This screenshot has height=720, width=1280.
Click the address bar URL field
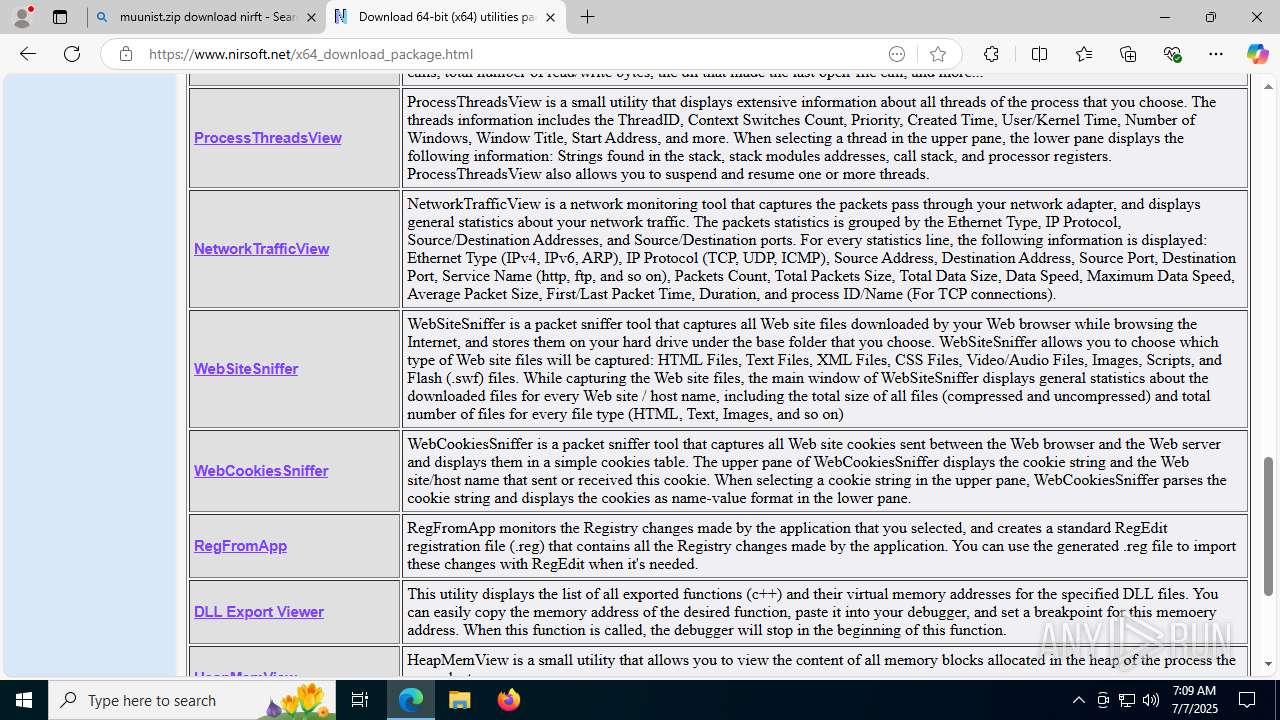510,54
